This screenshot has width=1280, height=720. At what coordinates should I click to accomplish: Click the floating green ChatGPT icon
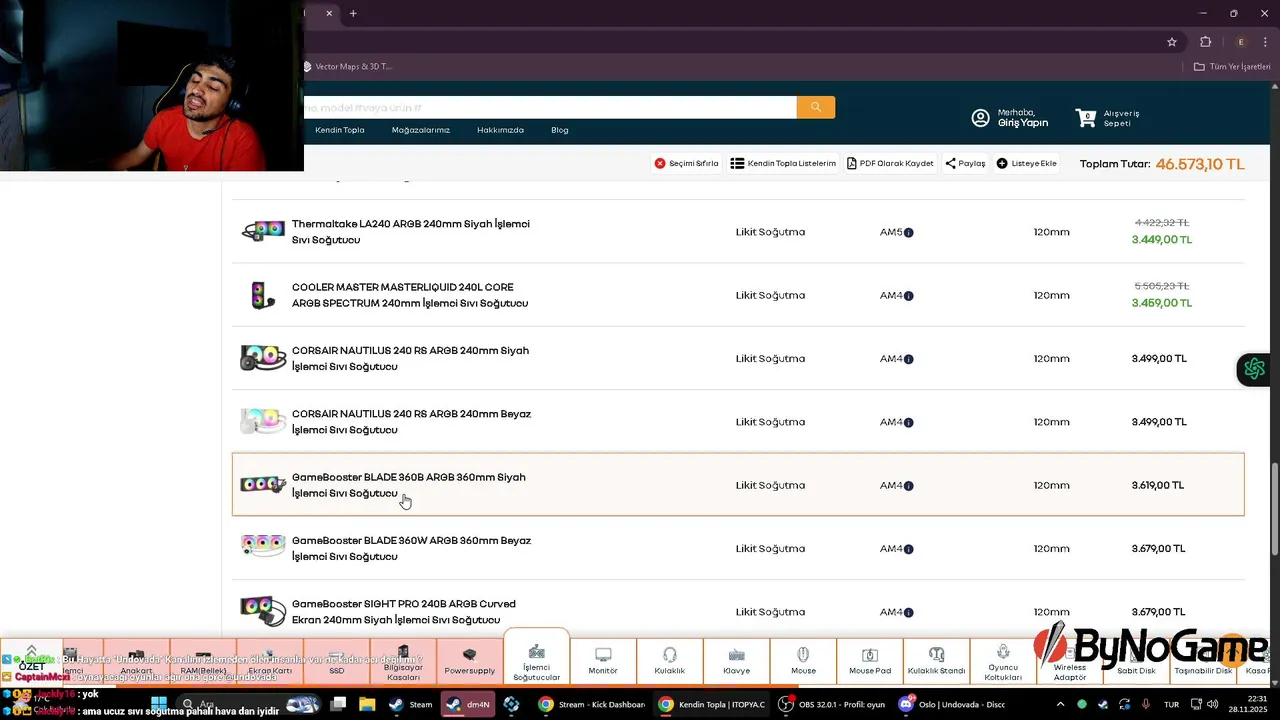[x=1254, y=369]
